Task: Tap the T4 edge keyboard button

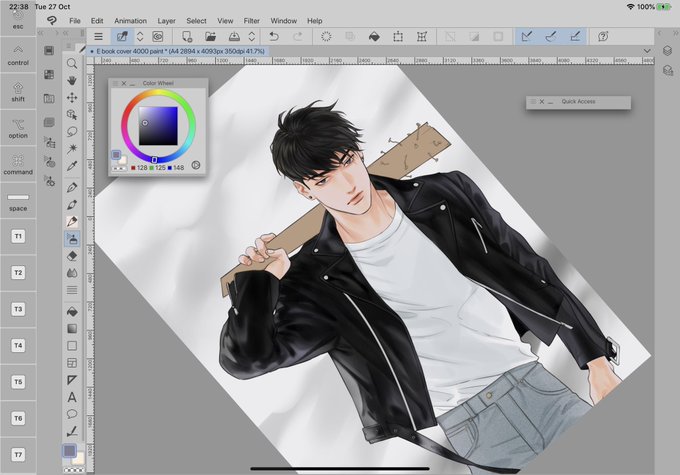Action: coord(18,346)
